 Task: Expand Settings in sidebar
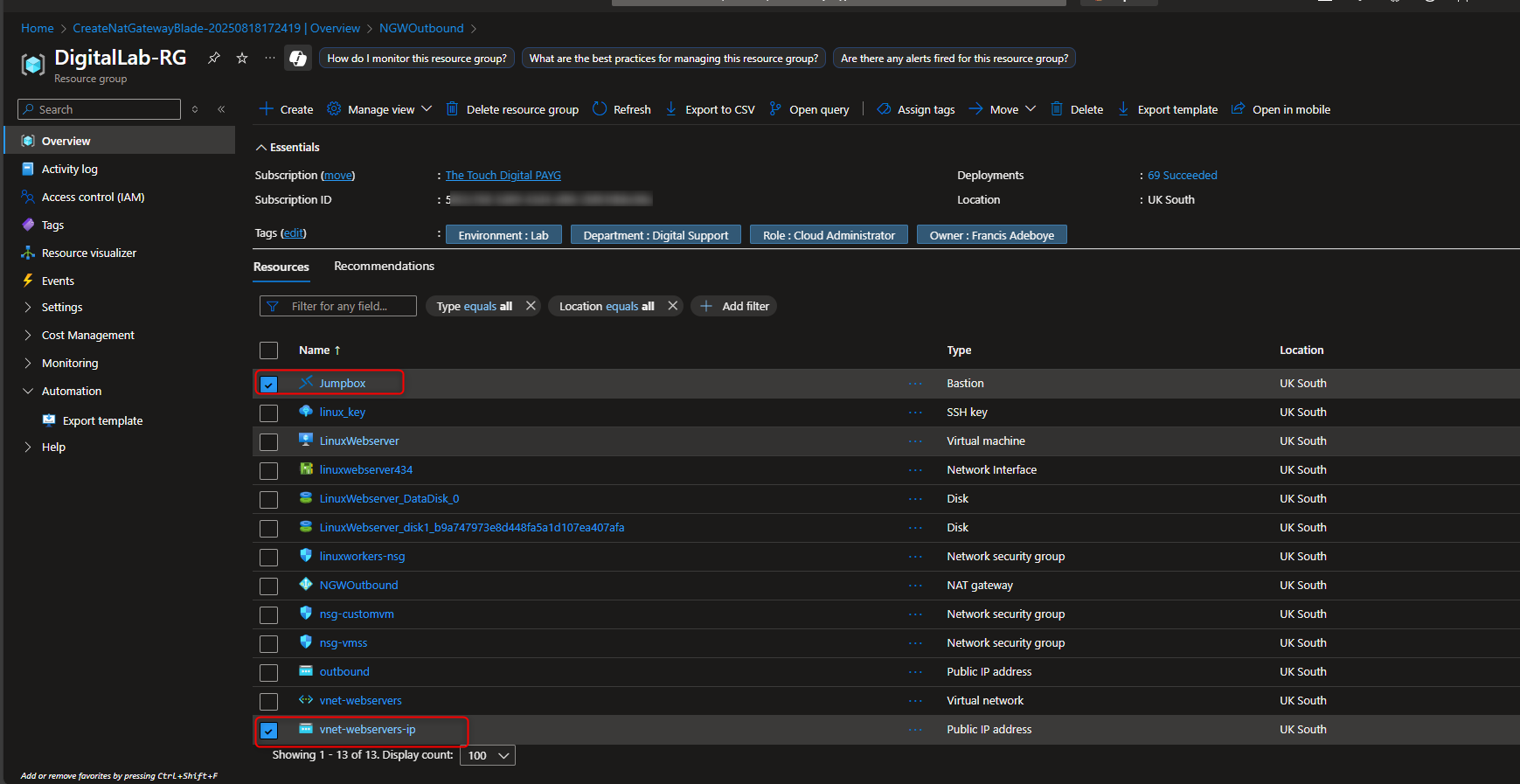tap(61, 307)
